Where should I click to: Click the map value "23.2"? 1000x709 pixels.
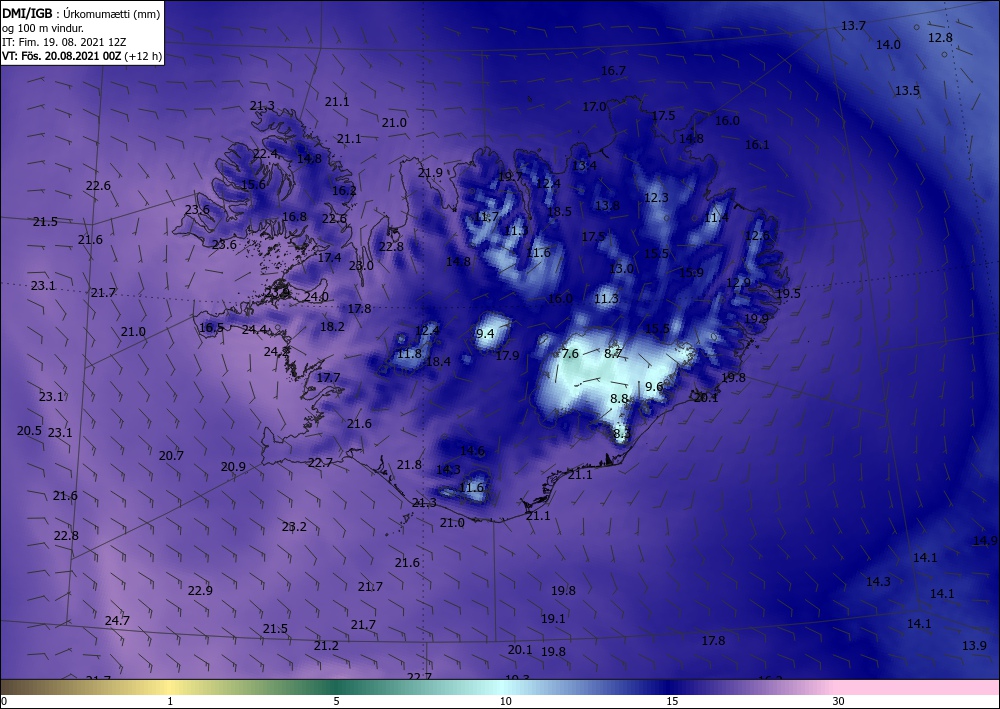point(294,527)
